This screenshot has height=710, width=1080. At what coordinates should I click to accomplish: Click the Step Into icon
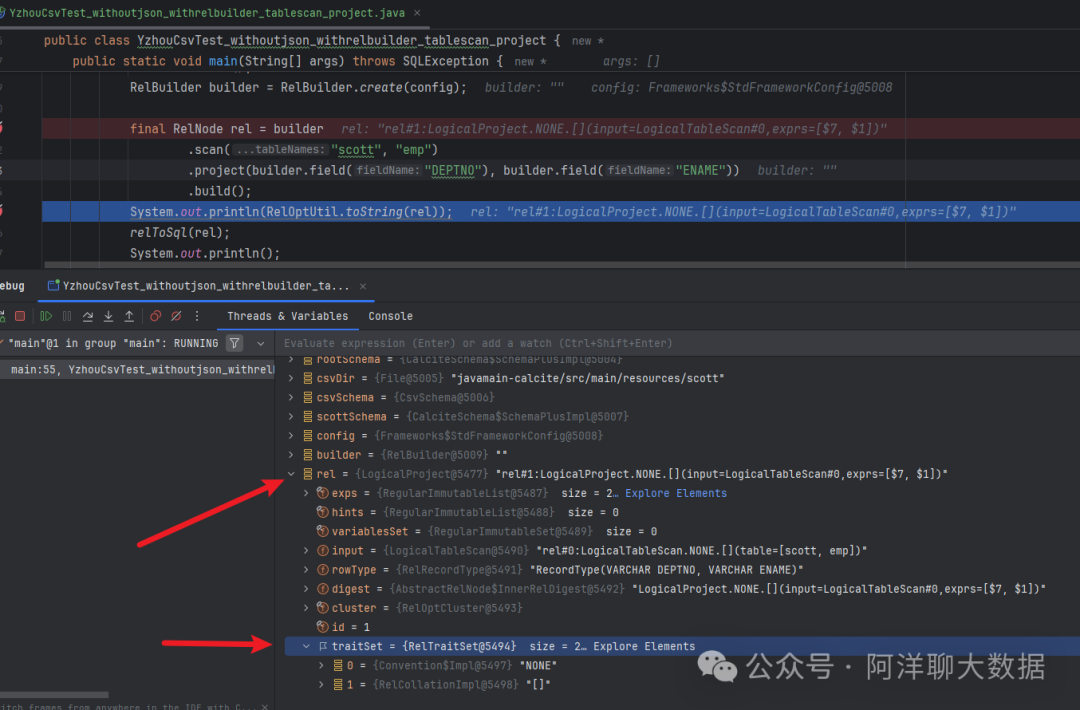(108, 316)
